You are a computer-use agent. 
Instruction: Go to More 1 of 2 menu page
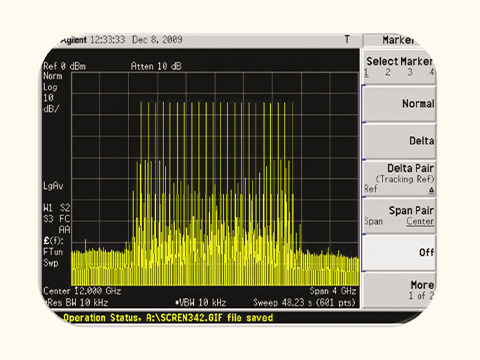point(399,290)
